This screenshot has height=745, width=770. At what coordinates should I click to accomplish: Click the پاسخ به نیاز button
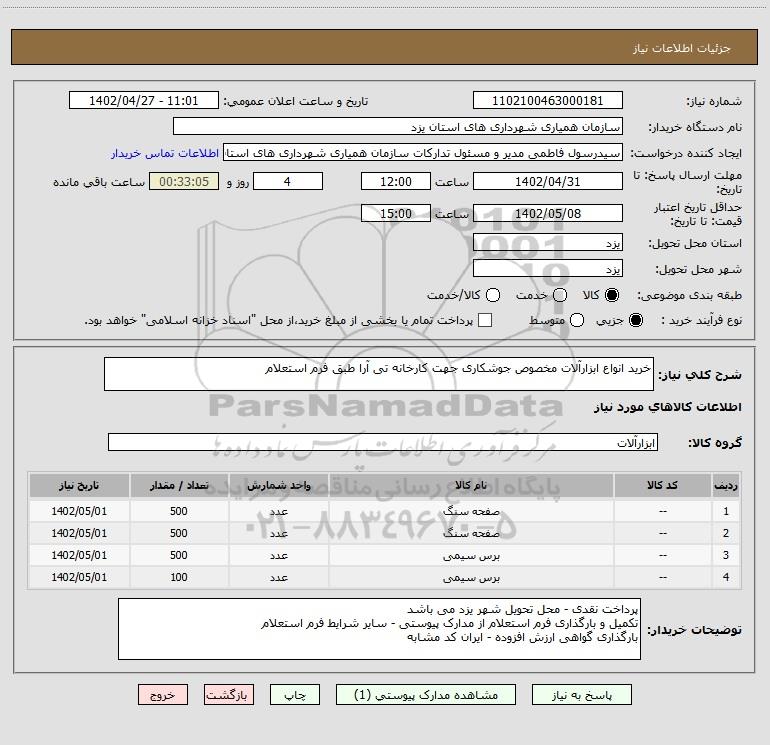[x=582, y=695]
